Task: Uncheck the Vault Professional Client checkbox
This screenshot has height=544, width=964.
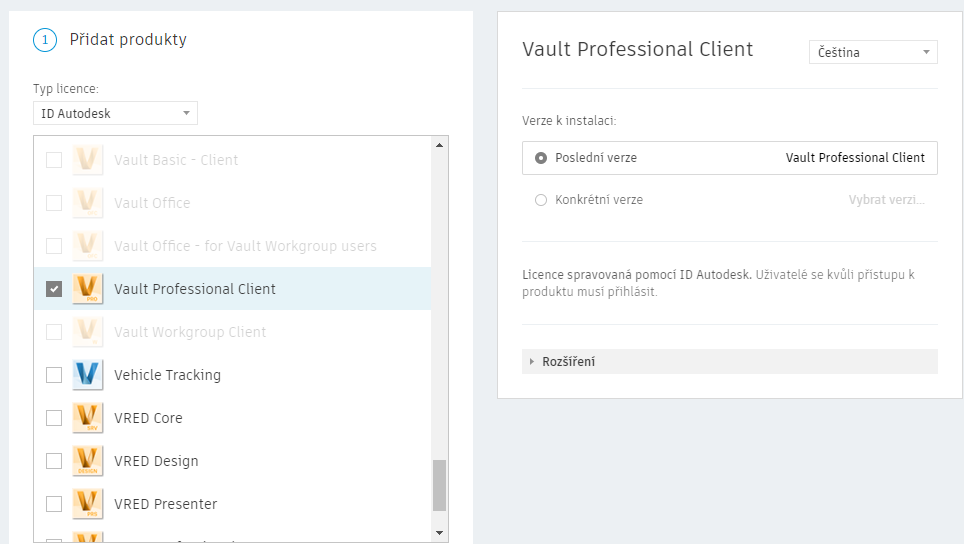Action: [x=54, y=289]
